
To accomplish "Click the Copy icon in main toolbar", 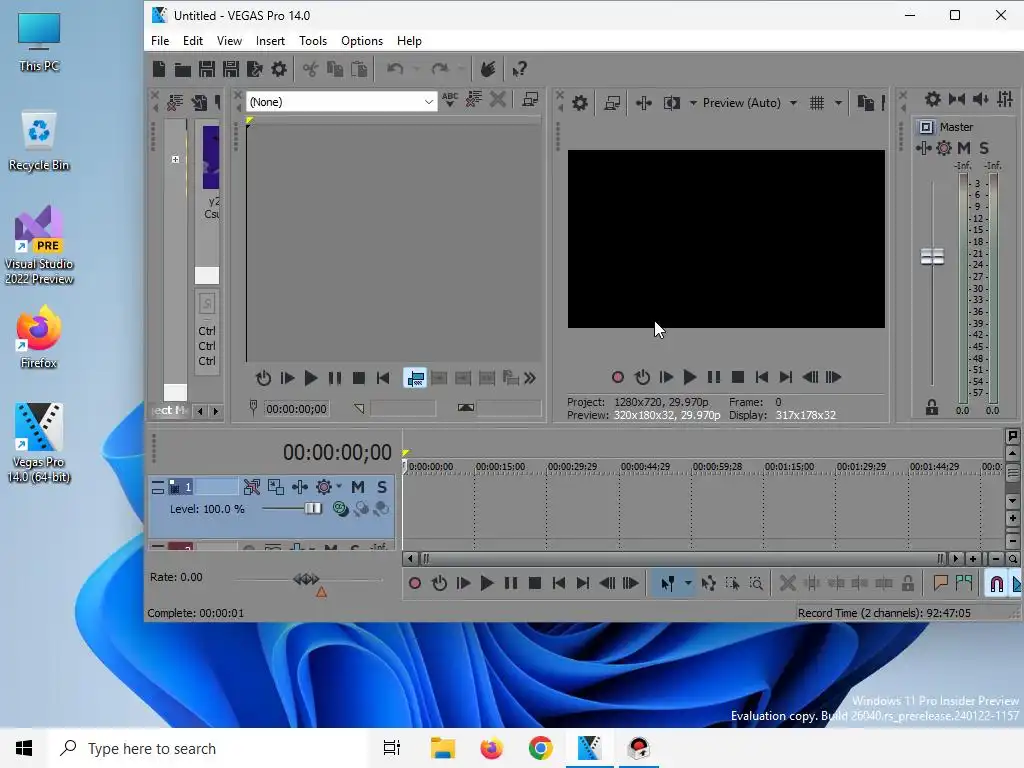I will click(x=334, y=69).
